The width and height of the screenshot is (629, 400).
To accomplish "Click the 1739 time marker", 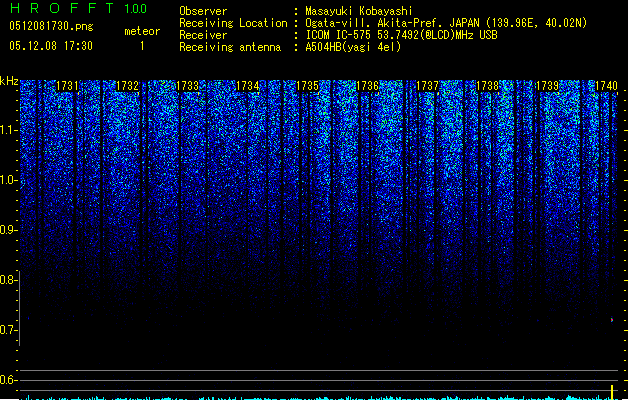I will point(548,86).
